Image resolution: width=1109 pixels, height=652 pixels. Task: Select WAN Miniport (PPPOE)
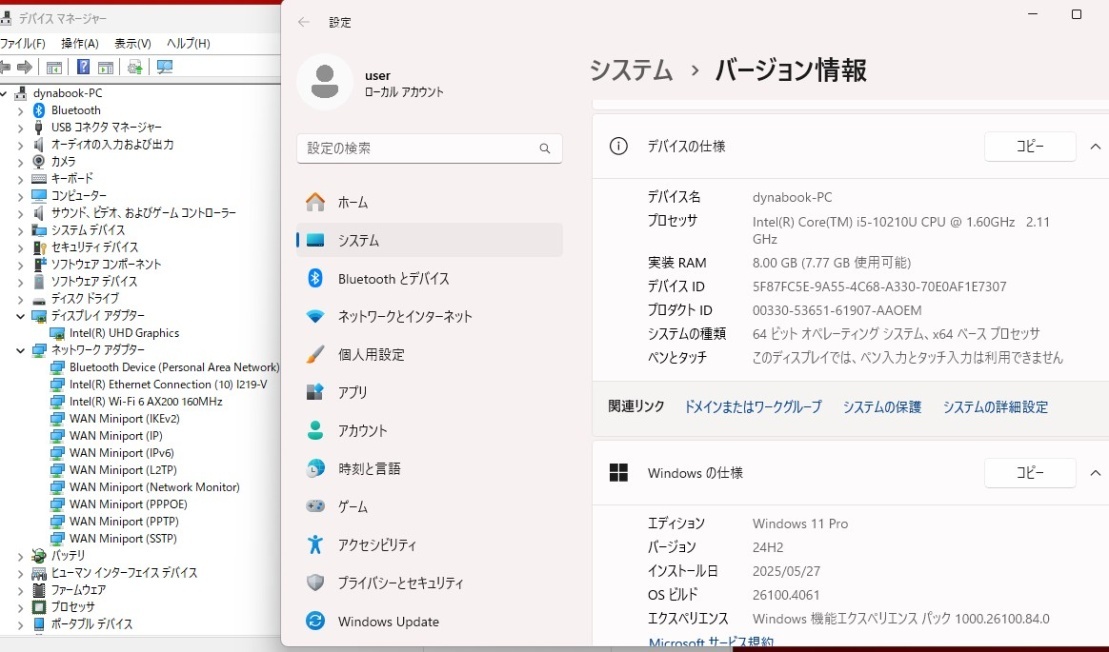[x=128, y=504]
